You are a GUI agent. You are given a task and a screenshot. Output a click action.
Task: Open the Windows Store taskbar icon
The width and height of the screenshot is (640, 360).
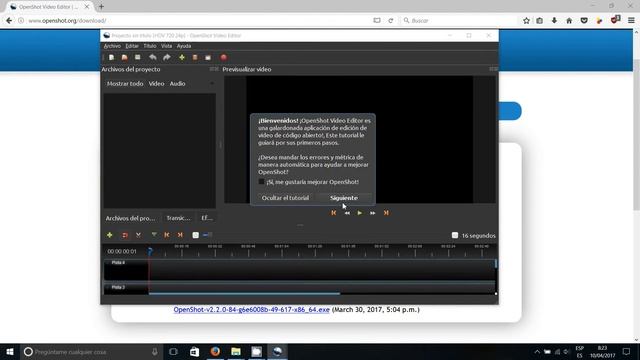tap(194, 351)
